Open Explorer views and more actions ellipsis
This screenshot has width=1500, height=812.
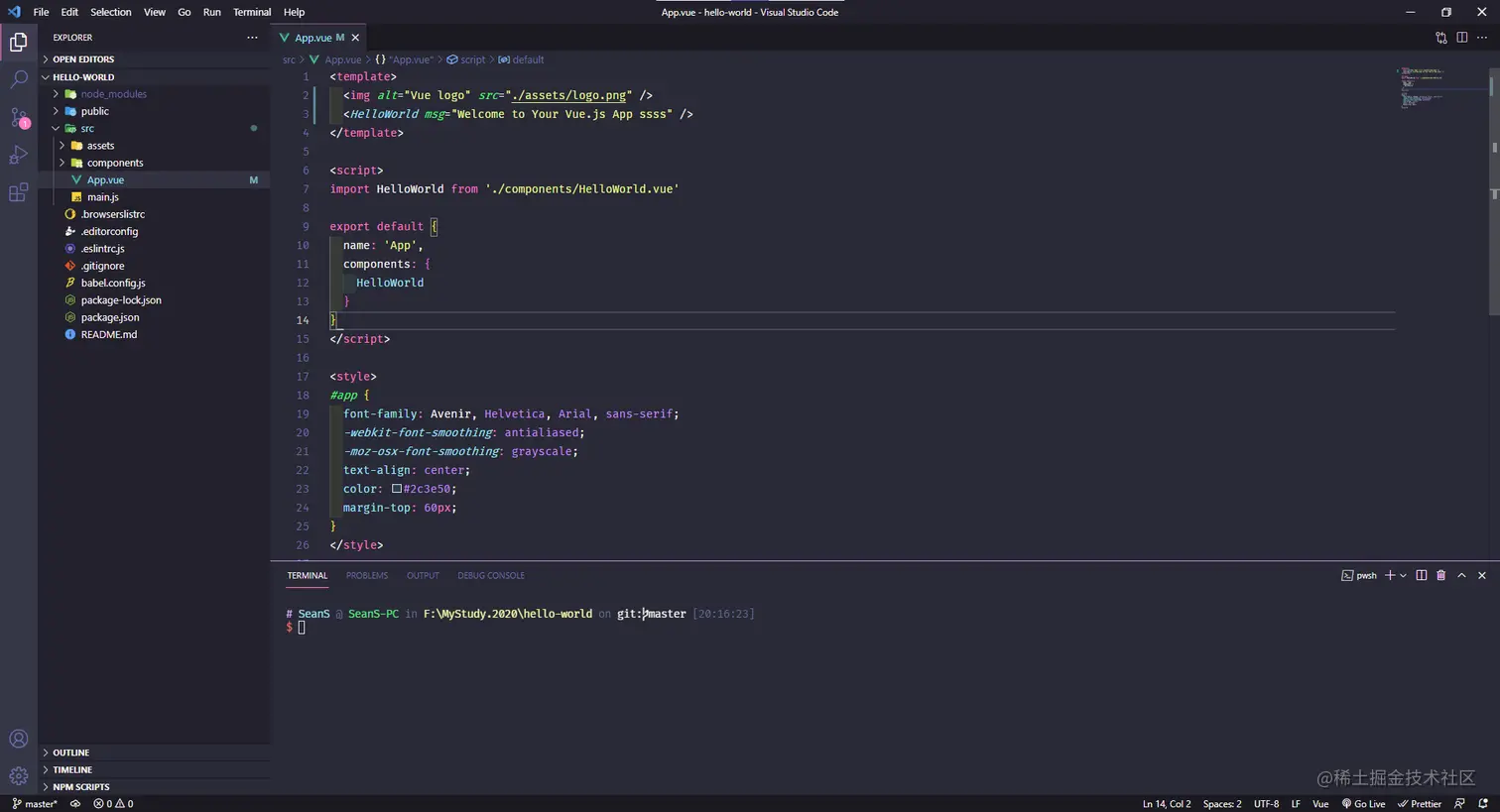click(x=252, y=38)
